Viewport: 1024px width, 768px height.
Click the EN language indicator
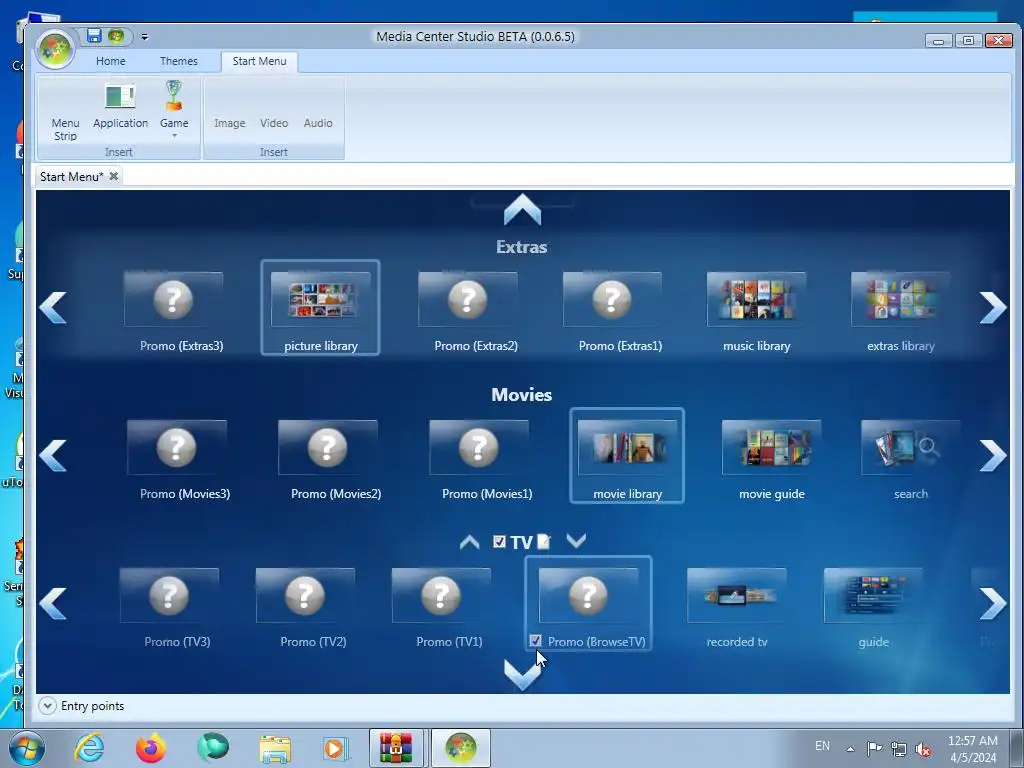pyautogui.click(x=822, y=746)
